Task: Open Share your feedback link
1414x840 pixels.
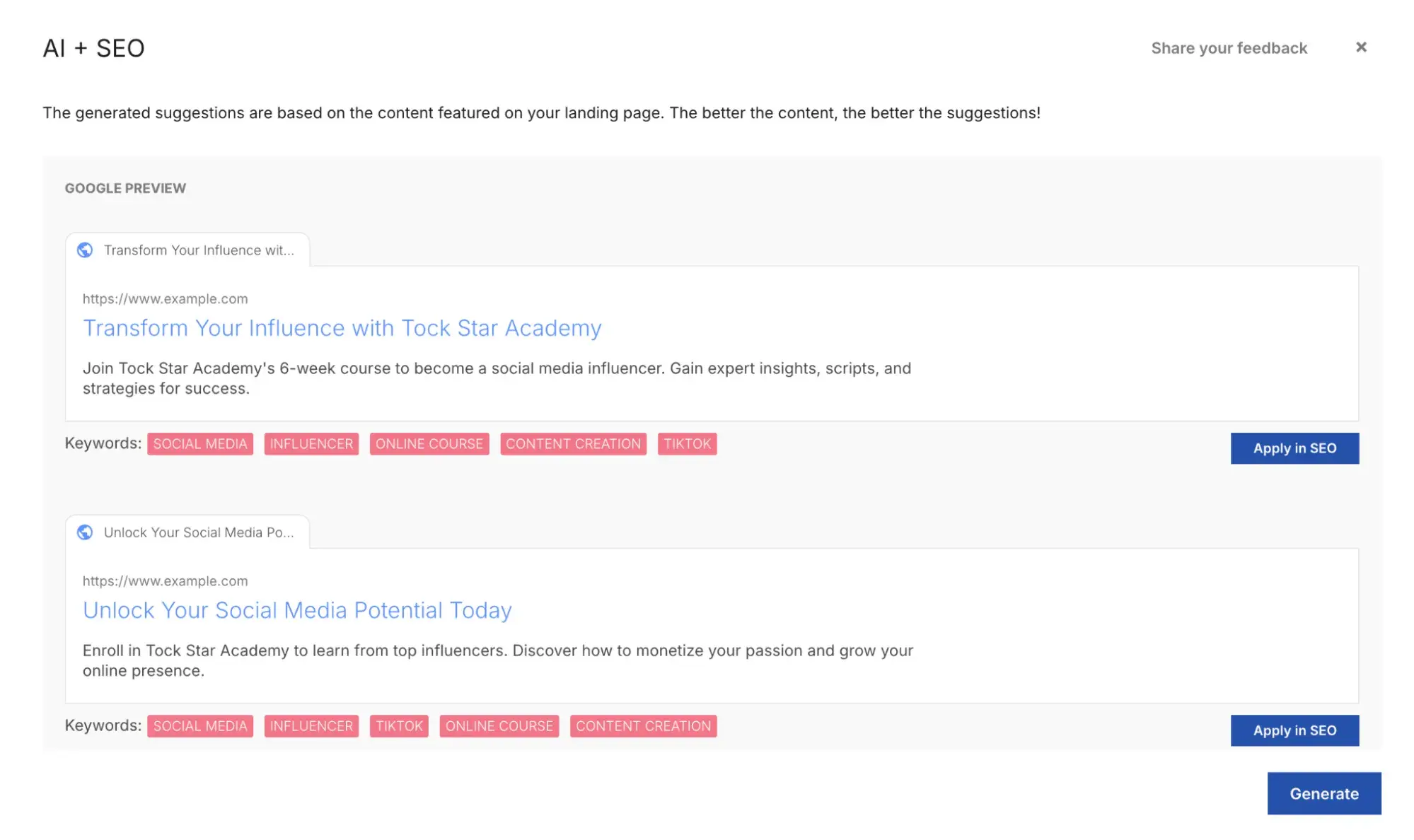Action: pos(1229,48)
